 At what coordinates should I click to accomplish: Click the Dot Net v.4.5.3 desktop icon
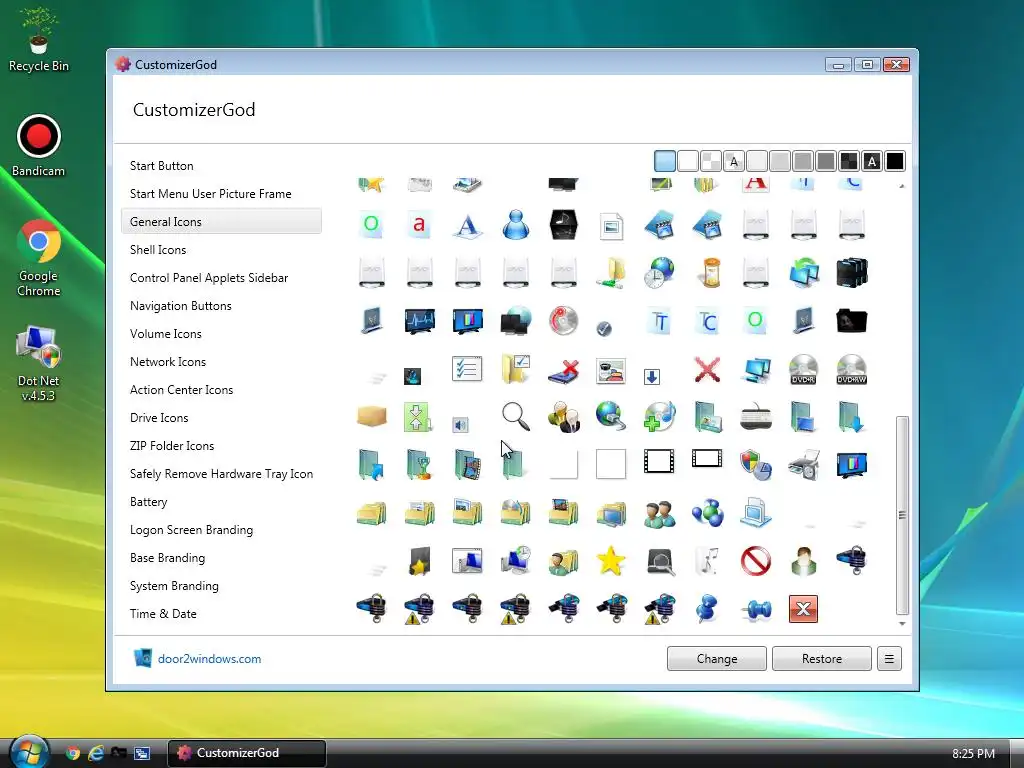click(39, 363)
